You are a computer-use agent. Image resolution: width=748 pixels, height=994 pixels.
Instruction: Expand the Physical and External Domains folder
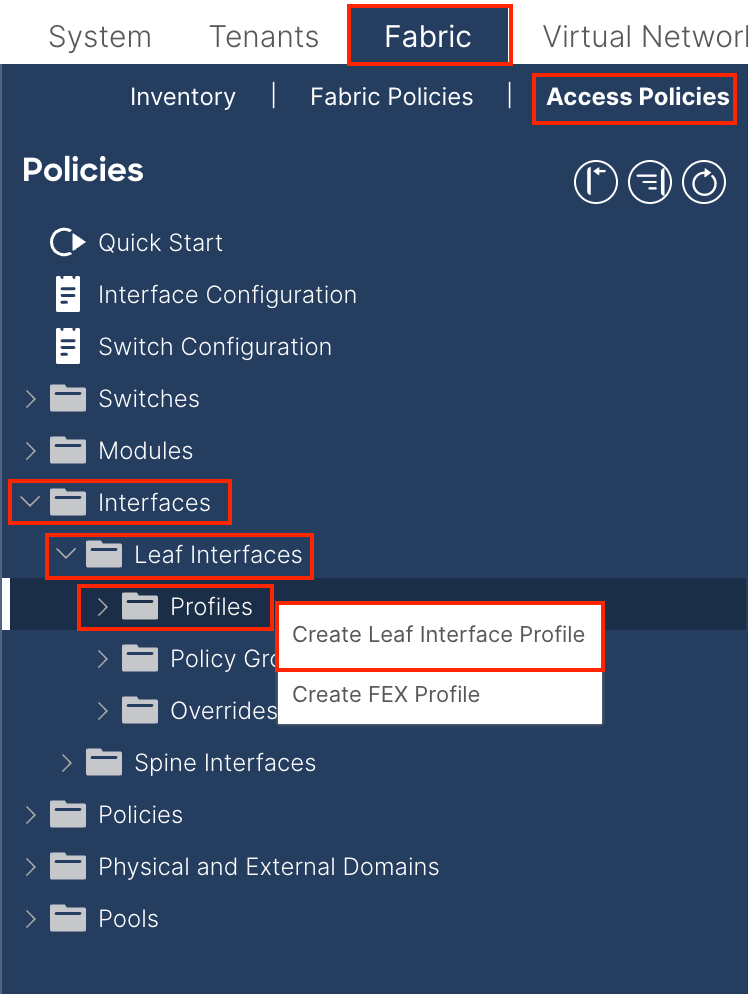pos(31,867)
